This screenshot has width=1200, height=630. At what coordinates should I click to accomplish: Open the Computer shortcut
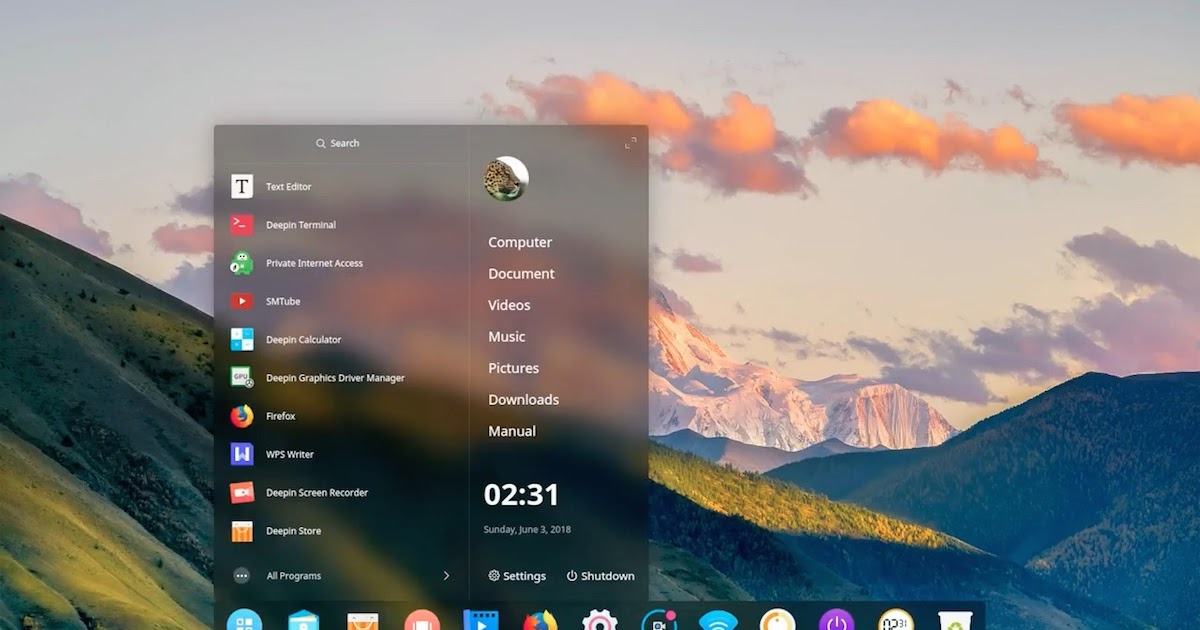[x=519, y=242]
